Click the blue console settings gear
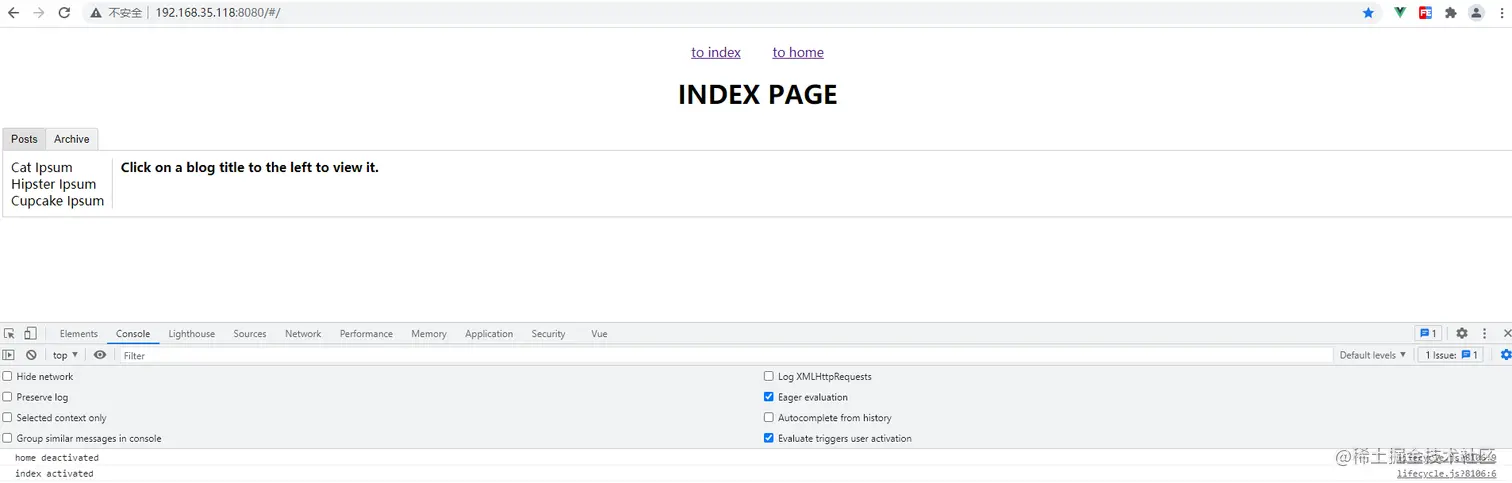1512x483 pixels. pos(1506,355)
